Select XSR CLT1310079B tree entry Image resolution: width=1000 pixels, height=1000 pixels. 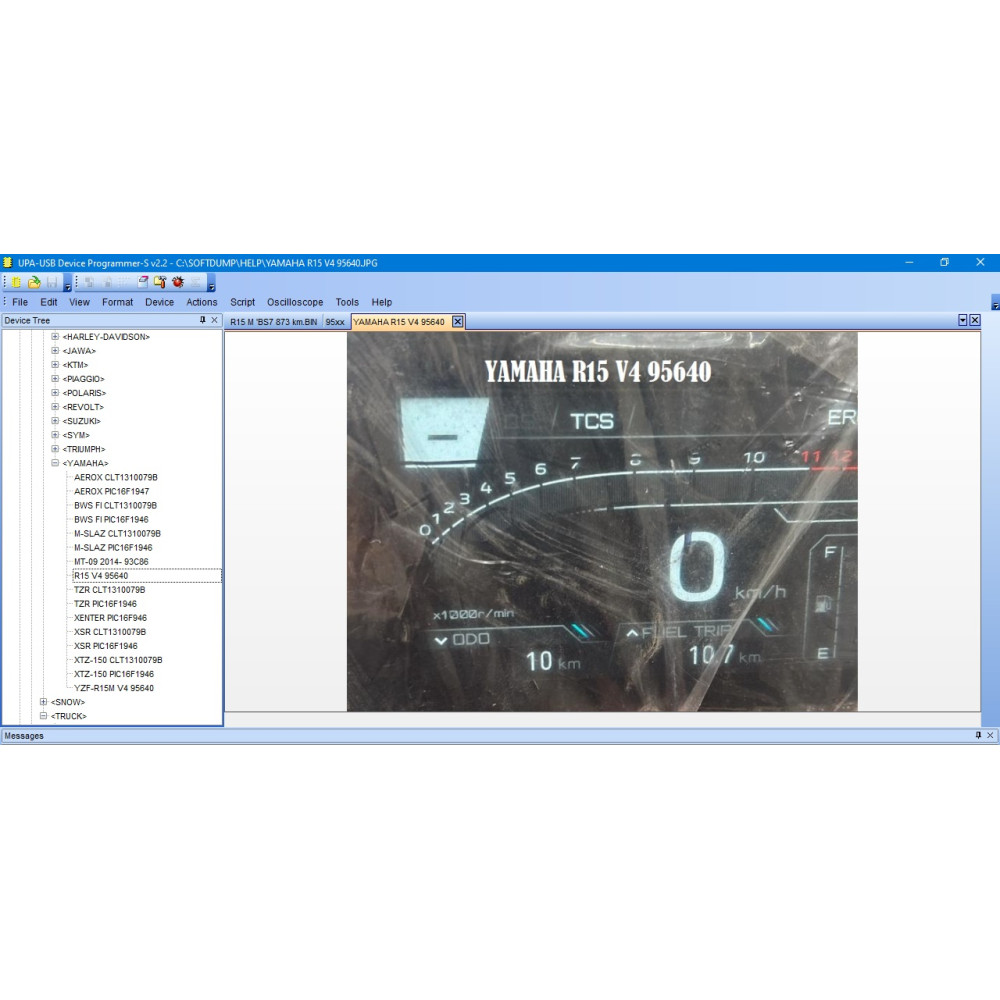pos(110,631)
